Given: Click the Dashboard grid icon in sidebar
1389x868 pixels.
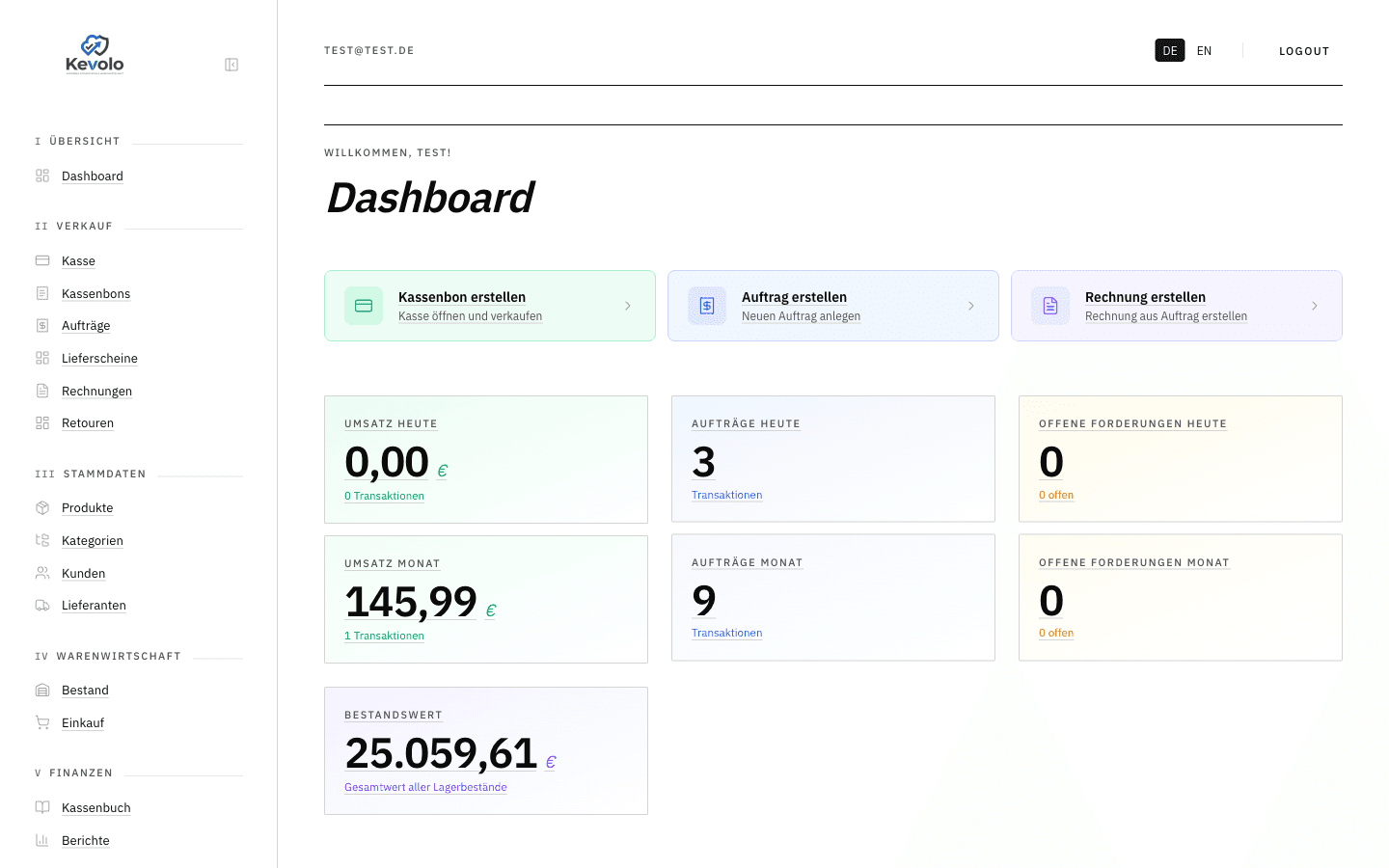Looking at the screenshot, I should pos(42,176).
